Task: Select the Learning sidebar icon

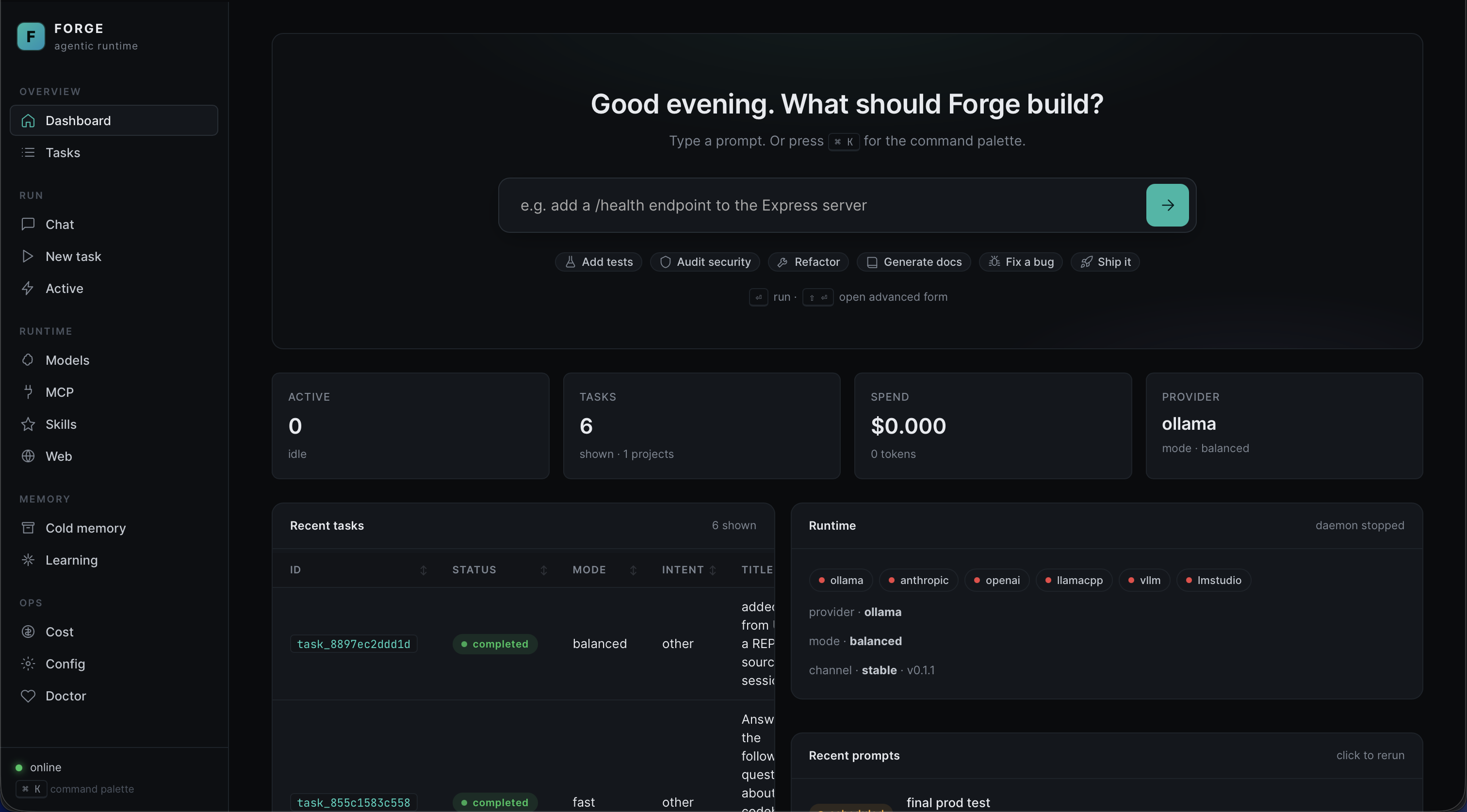Action: [x=28, y=560]
